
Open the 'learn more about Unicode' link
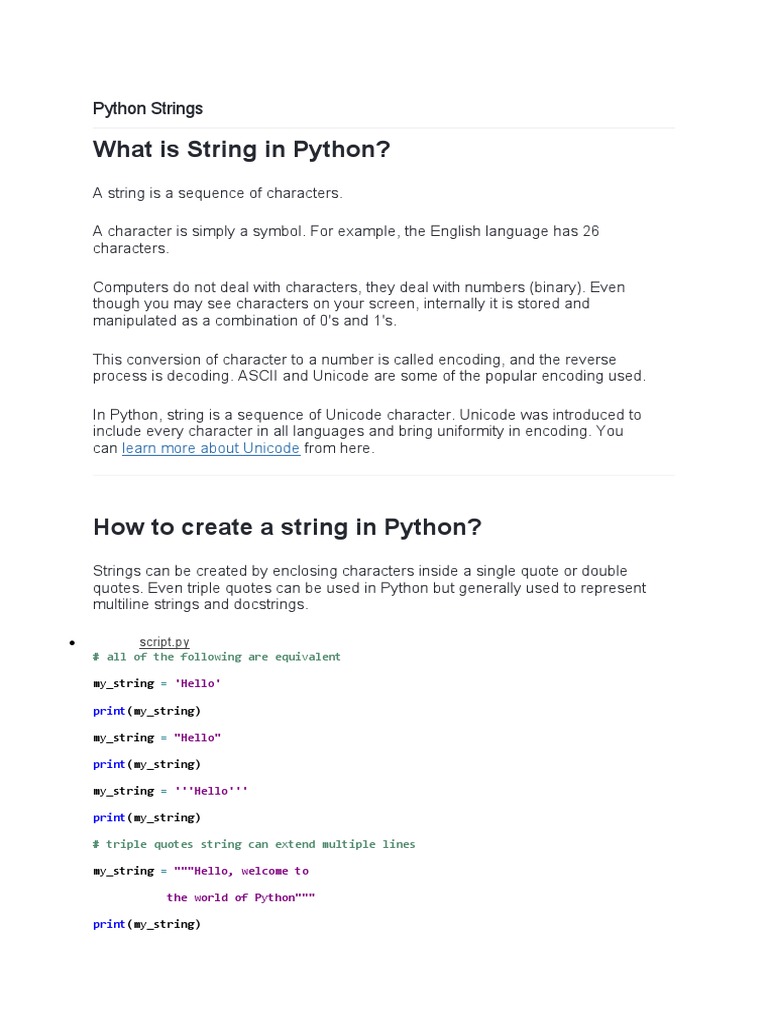(x=210, y=449)
